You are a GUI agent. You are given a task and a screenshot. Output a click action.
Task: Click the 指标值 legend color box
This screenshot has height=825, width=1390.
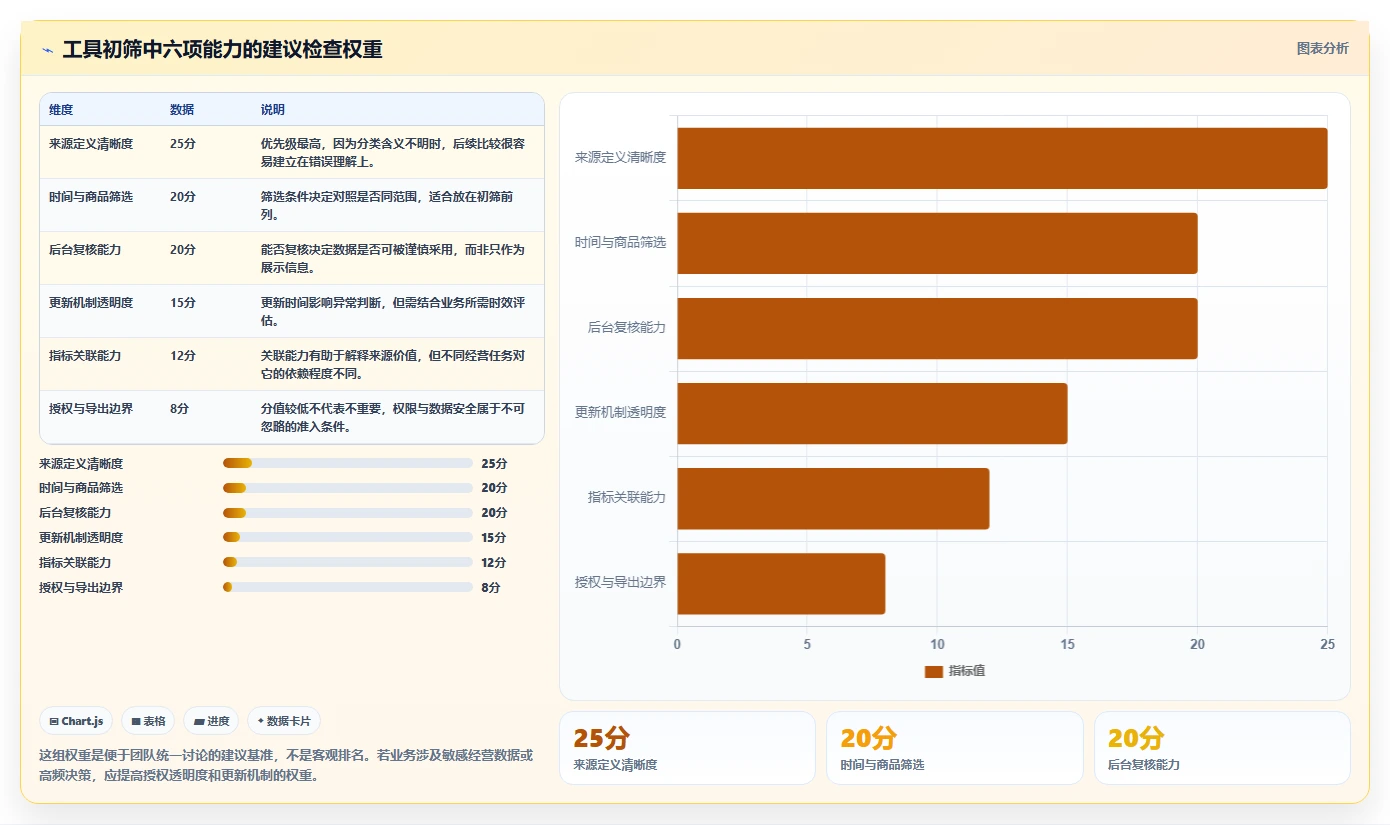[934, 672]
